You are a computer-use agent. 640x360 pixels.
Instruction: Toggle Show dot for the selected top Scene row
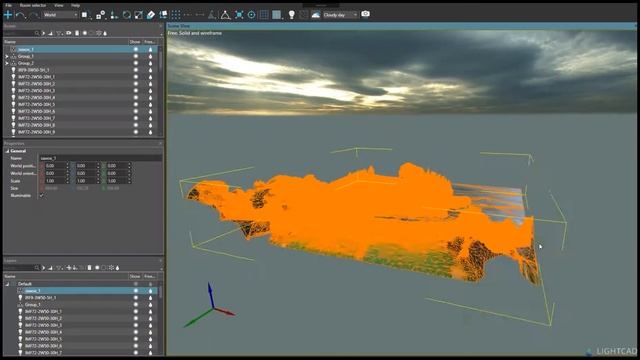point(136,49)
